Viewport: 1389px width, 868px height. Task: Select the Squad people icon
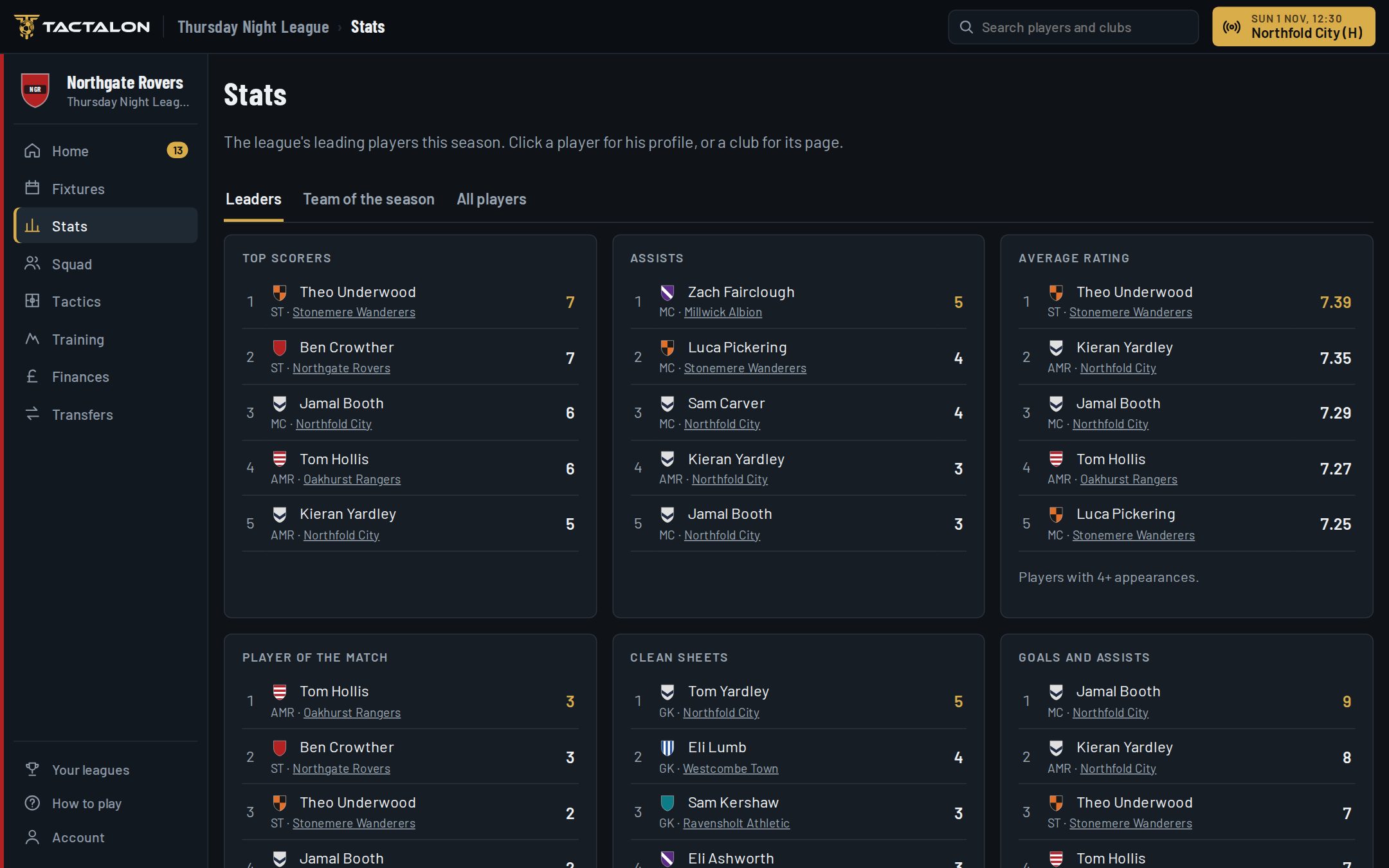(x=32, y=264)
